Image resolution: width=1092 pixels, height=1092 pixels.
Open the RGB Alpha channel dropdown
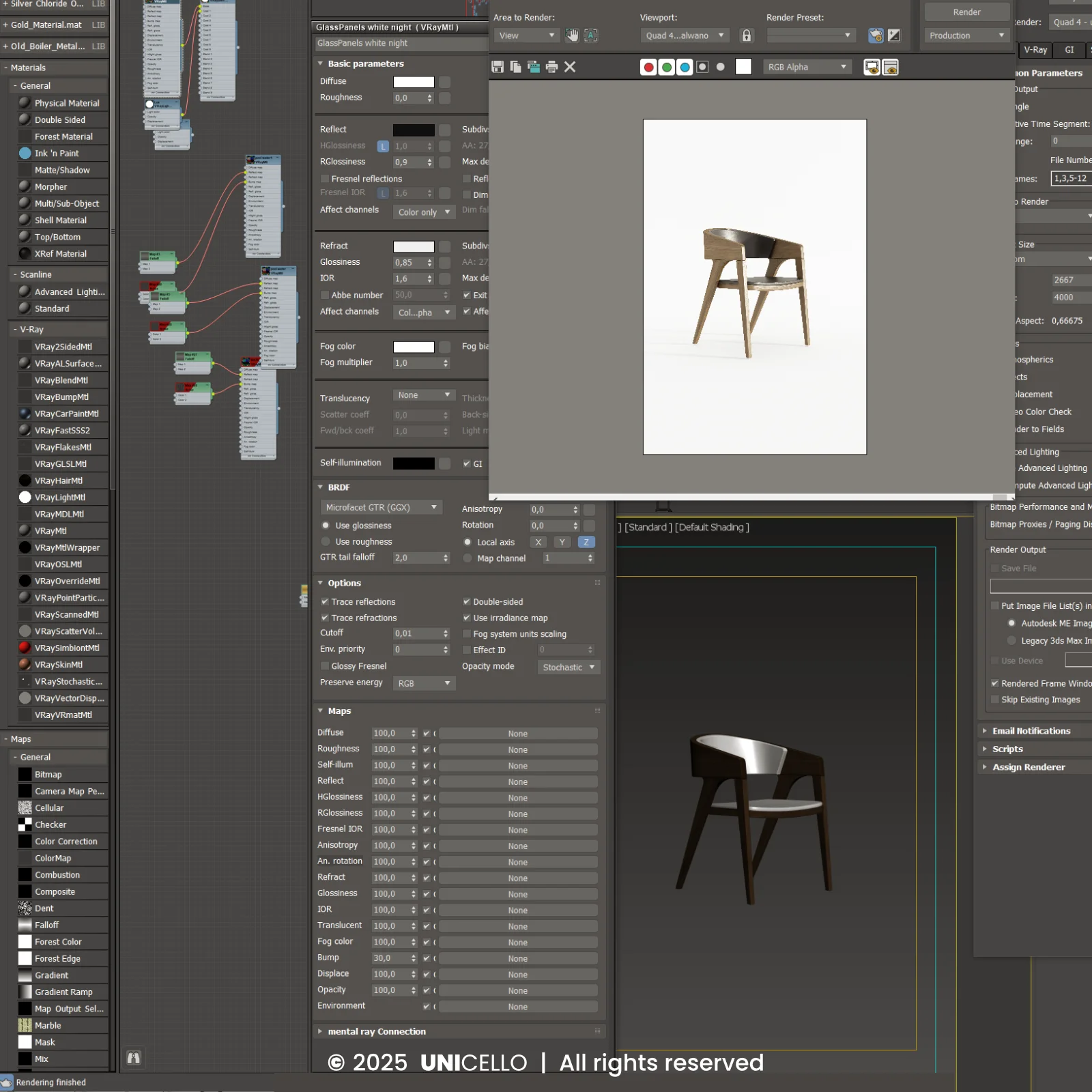[x=807, y=67]
